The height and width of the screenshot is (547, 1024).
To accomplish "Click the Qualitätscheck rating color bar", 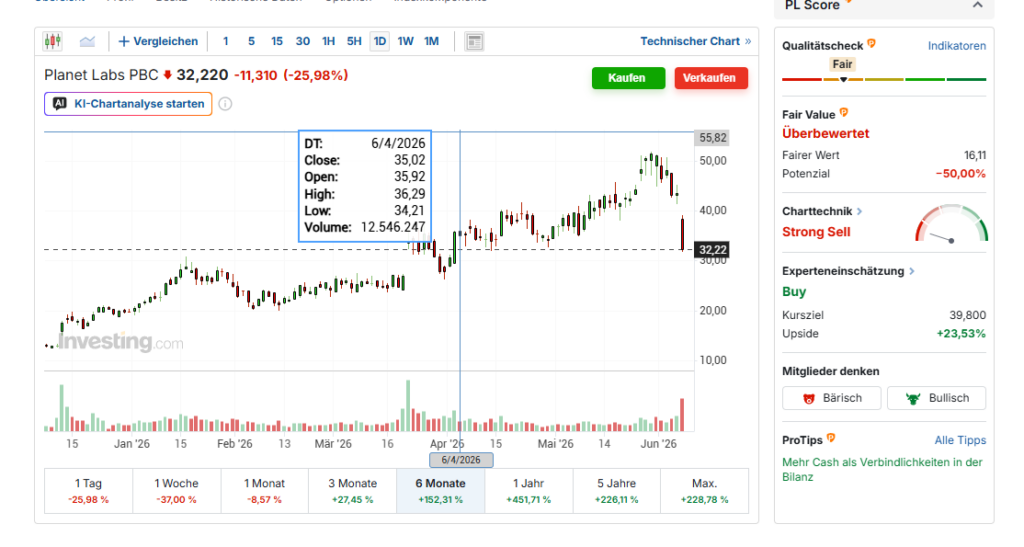I will point(884,79).
